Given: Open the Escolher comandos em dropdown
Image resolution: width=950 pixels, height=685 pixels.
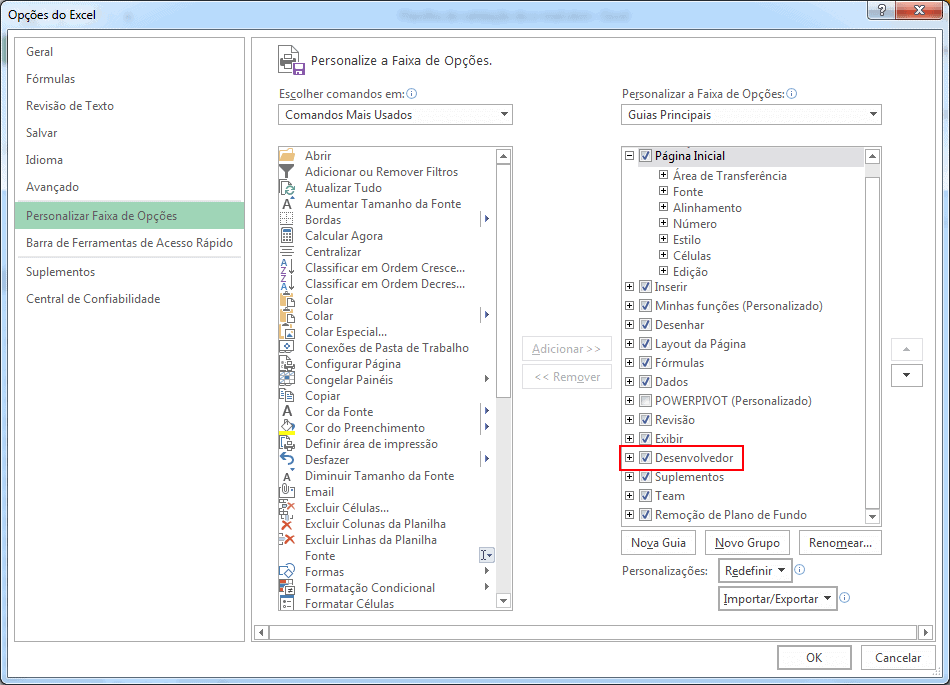Looking at the screenshot, I should (x=395, y=115).
